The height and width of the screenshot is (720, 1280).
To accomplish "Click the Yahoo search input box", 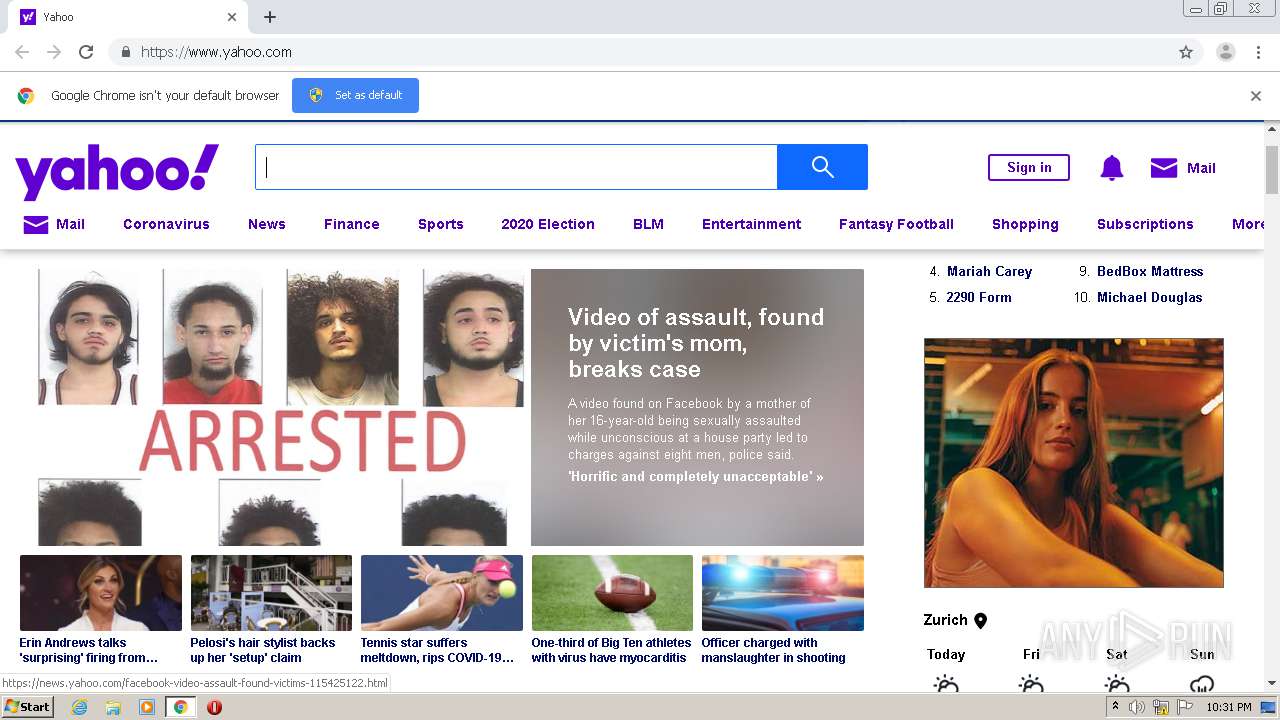I will pos(516,167).
